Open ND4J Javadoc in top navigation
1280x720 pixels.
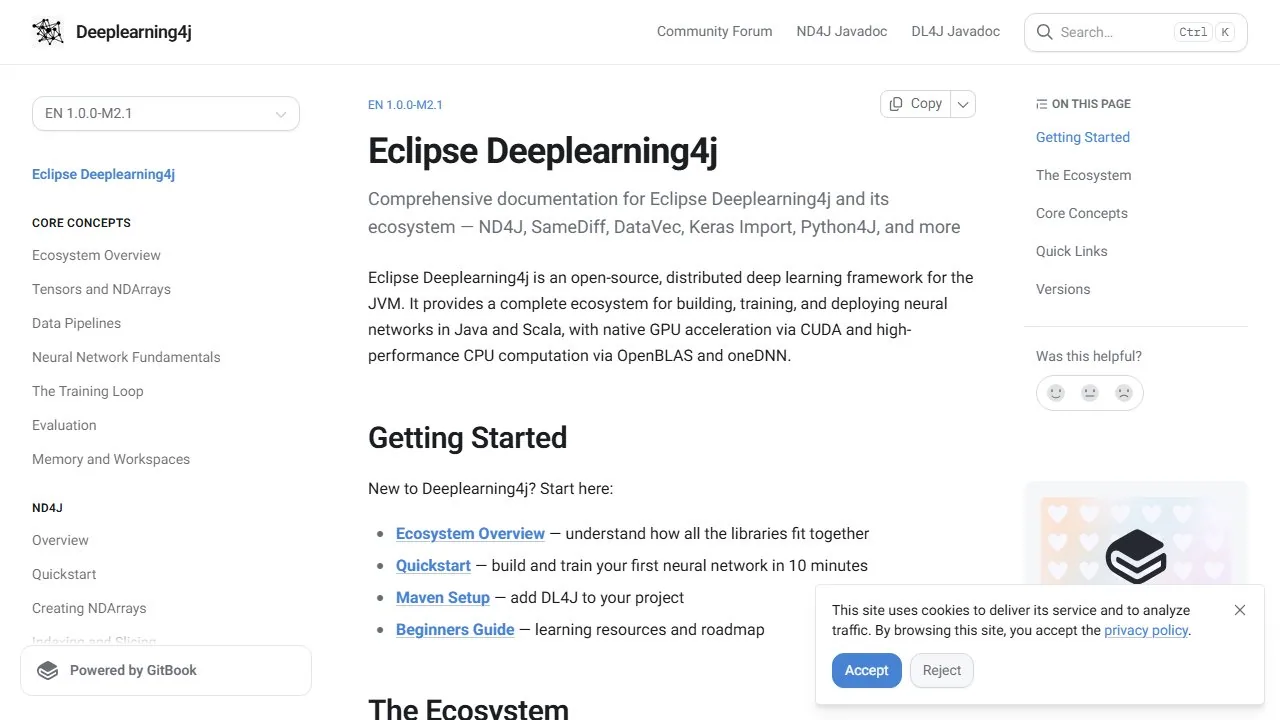[x=842, y=32]
